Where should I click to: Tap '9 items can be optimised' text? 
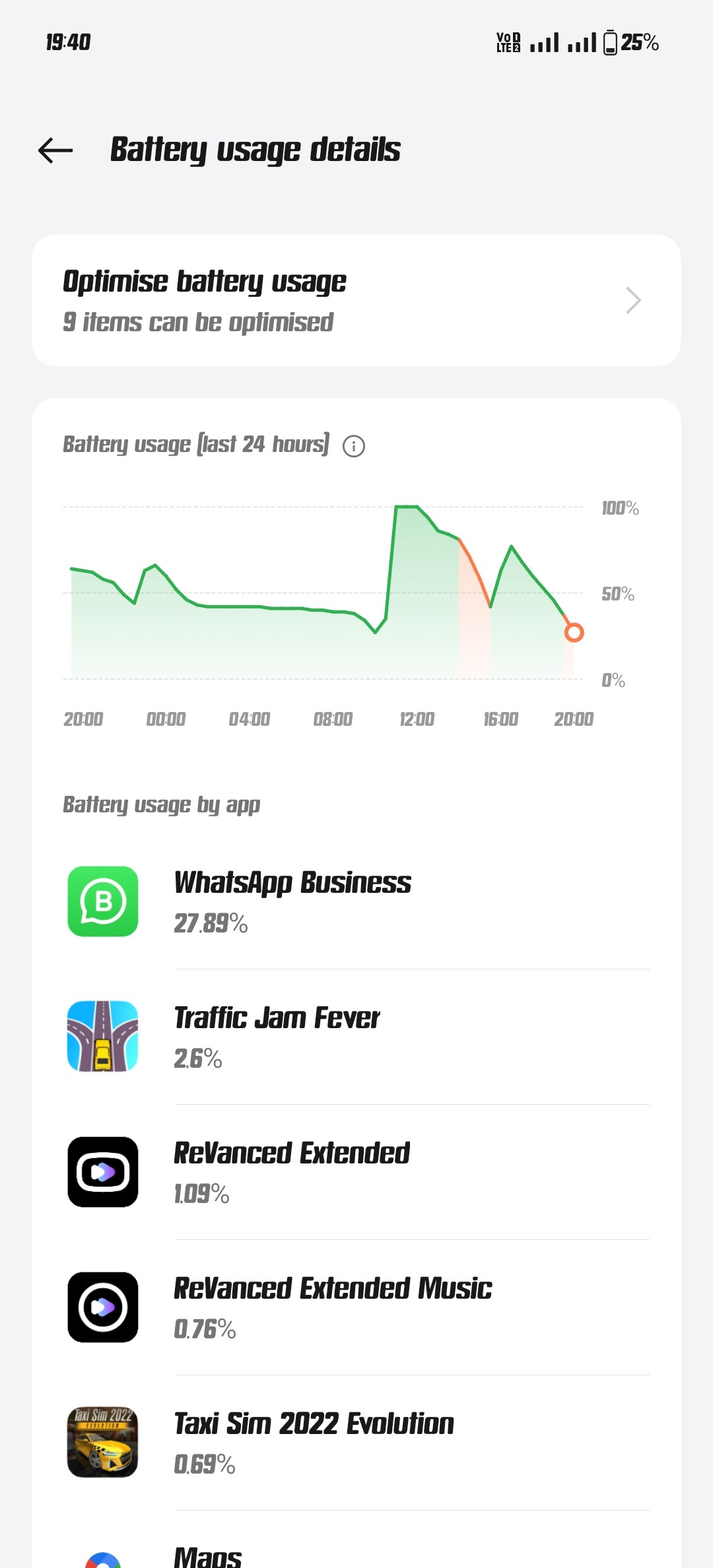coord(198,323)
